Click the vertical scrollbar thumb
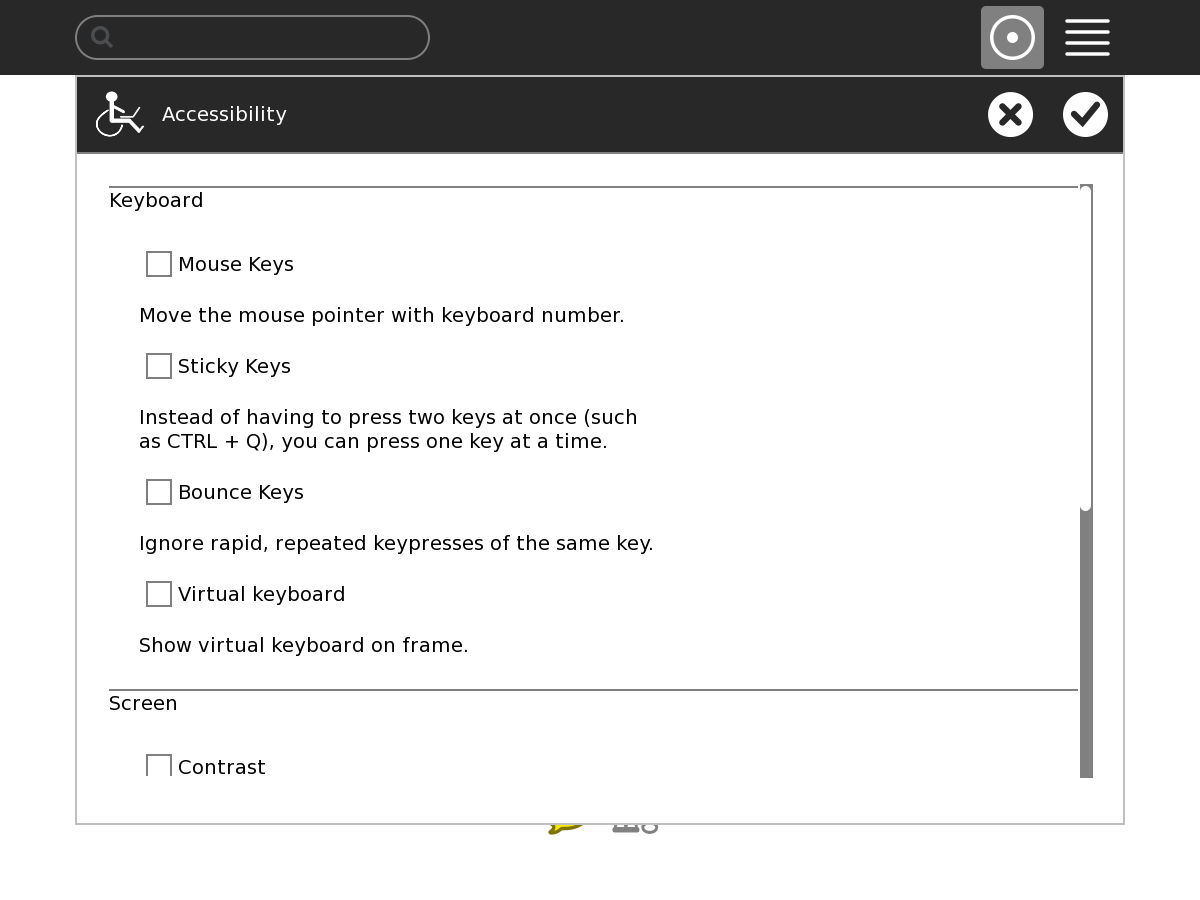Screen dimensions: 1200x900 pos(1086,348)
